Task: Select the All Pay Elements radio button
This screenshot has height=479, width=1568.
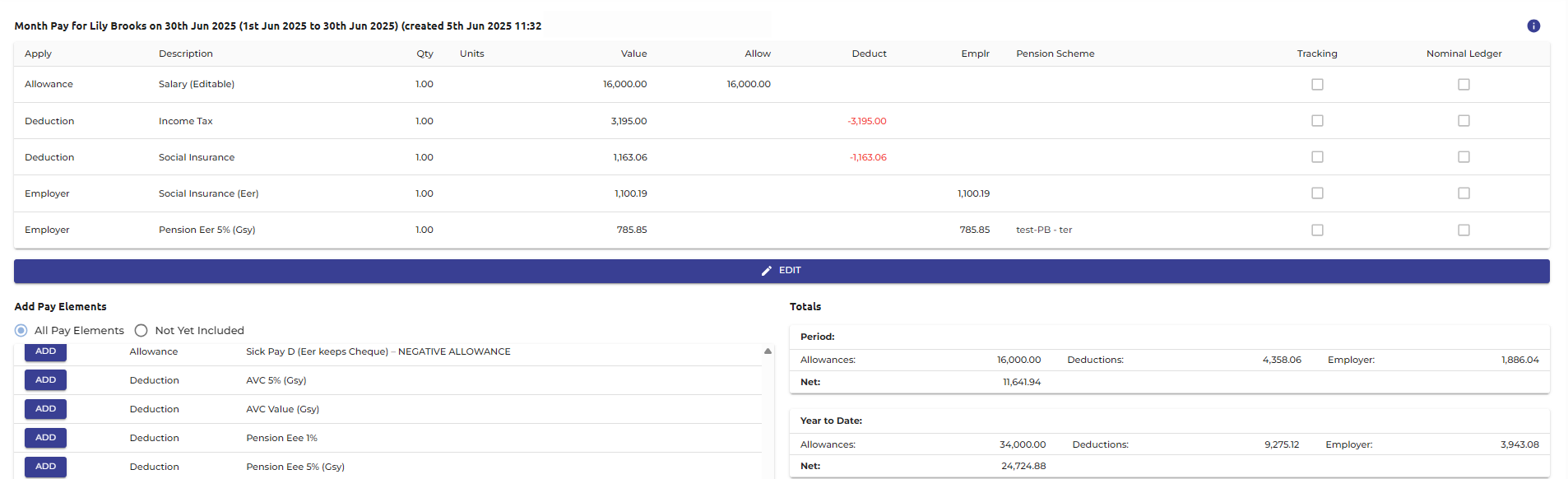Action: (x=21, y=330)
